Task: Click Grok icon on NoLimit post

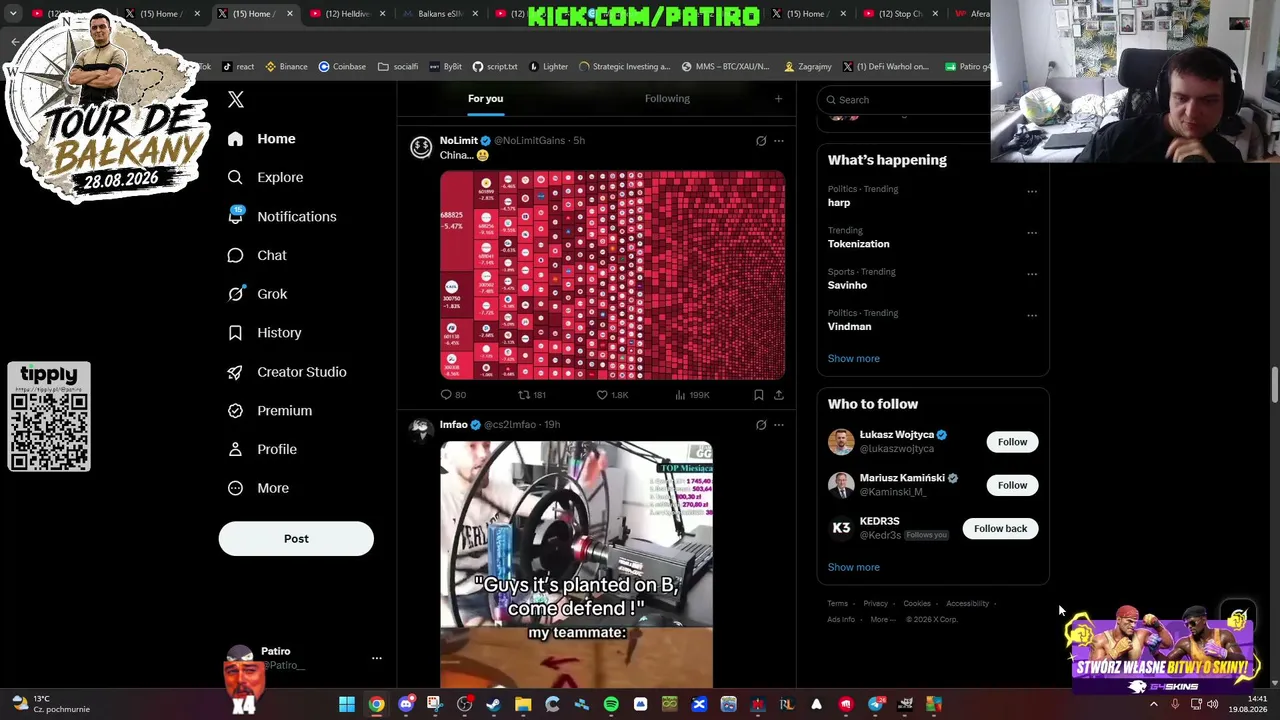Action: pos(761,141)
